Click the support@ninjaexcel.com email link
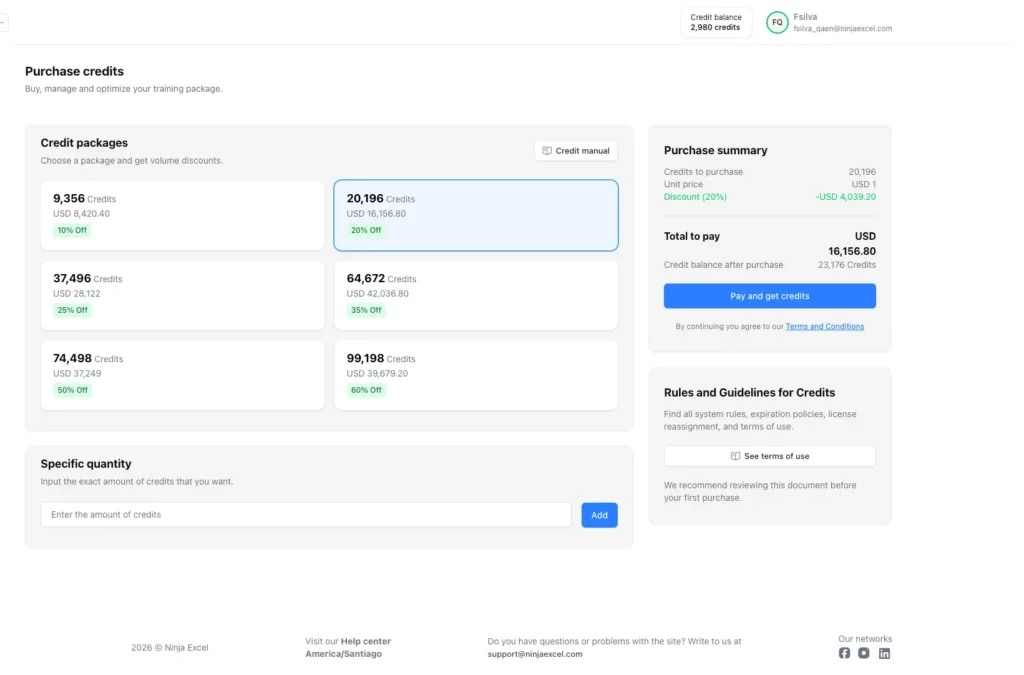This screenshot has height=675, width=1024. pos(534,654)
